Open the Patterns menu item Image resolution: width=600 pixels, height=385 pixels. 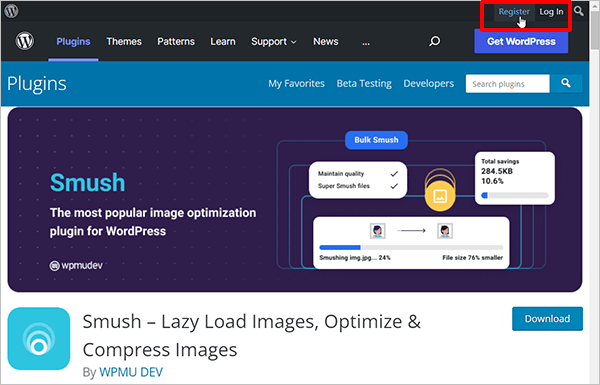[x=176, y=41]
